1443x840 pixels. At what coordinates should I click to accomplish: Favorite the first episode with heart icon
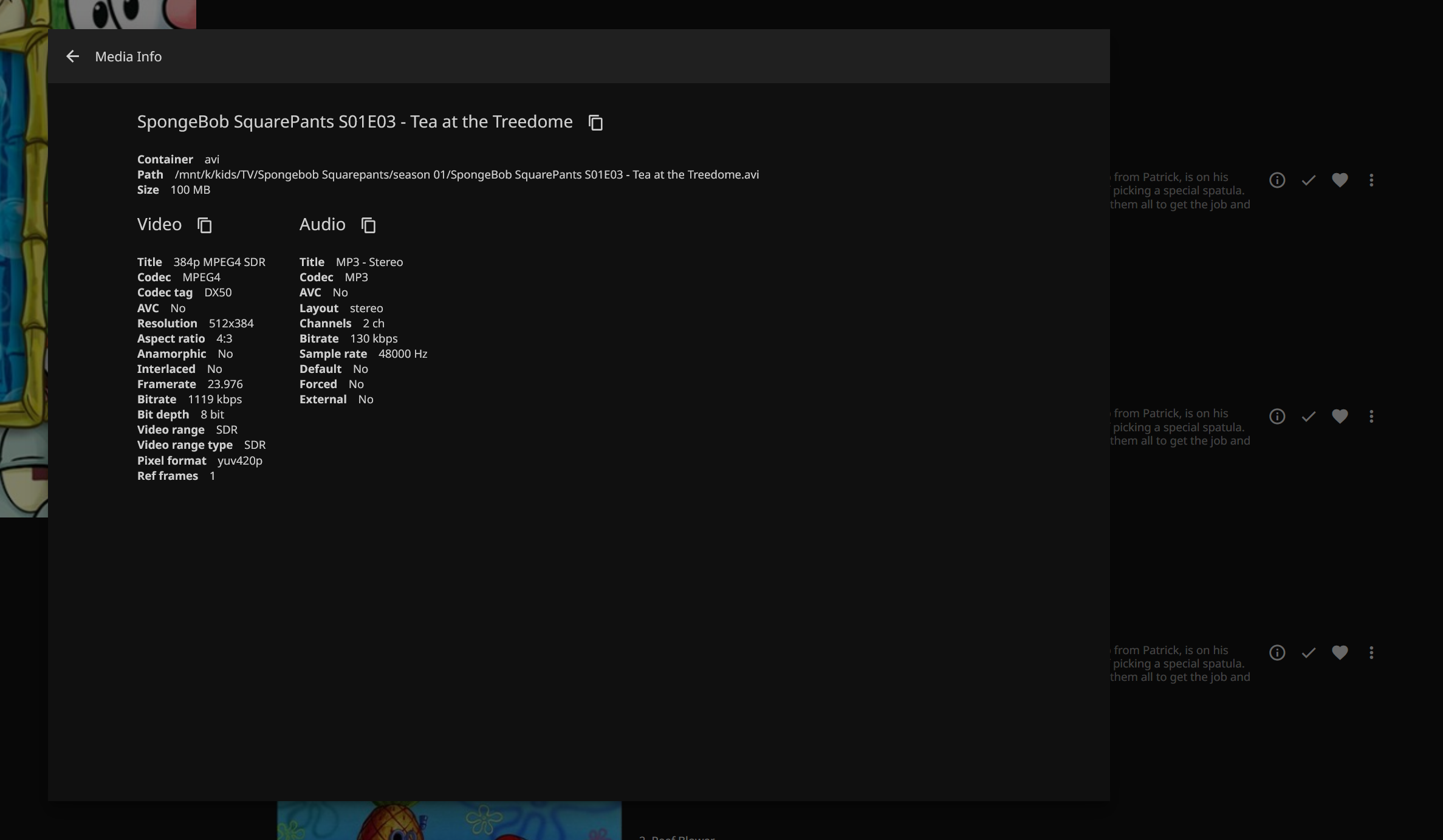coord(1340,180)
